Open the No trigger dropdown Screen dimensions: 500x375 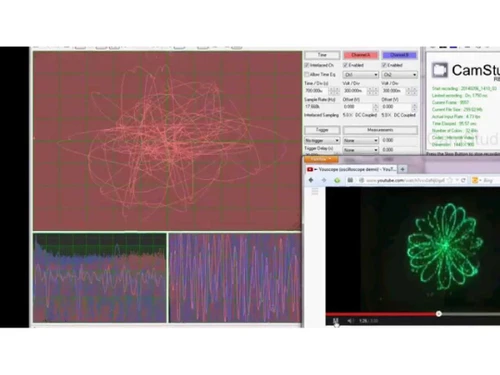click(322, 140)
